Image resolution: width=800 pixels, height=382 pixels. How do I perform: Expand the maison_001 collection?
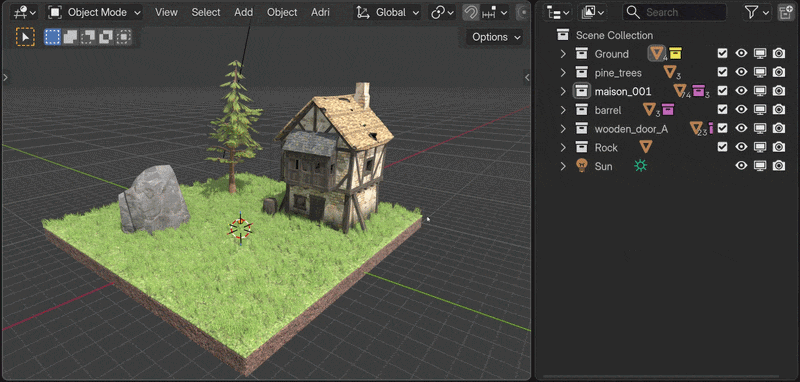pos(563,91)
